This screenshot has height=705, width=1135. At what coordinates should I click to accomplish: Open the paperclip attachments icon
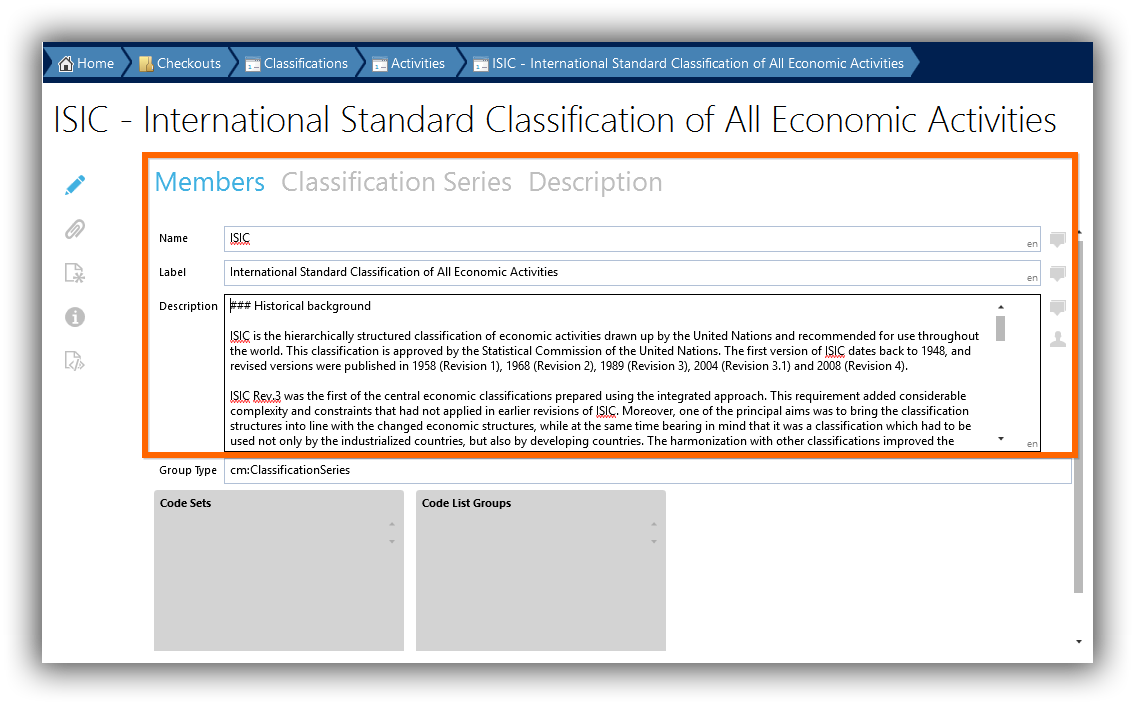[75, 229]
